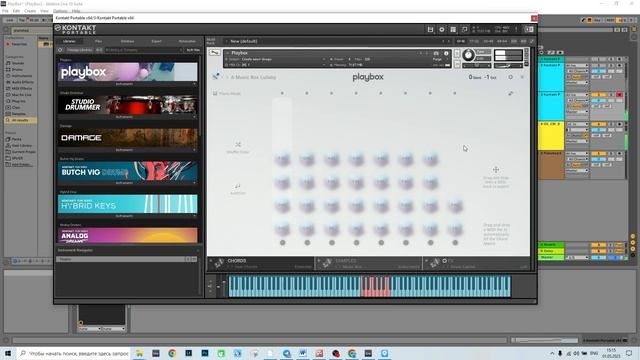This screenshot has height=360, width=640.
Task: Toggle the first step dot under the sample grid
Action: click(282, 243)
